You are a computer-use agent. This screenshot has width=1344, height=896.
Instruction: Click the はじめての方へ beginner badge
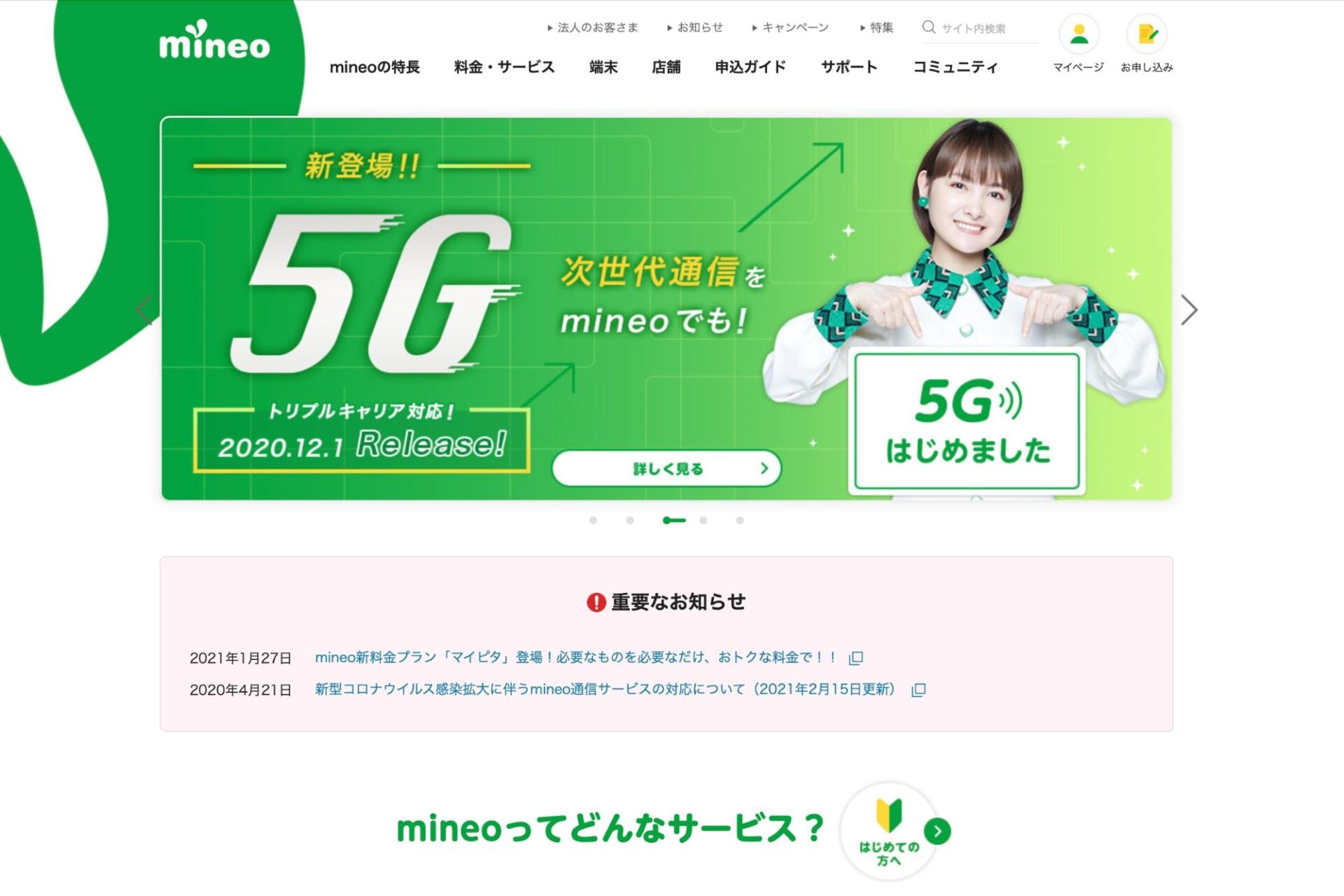889,831
